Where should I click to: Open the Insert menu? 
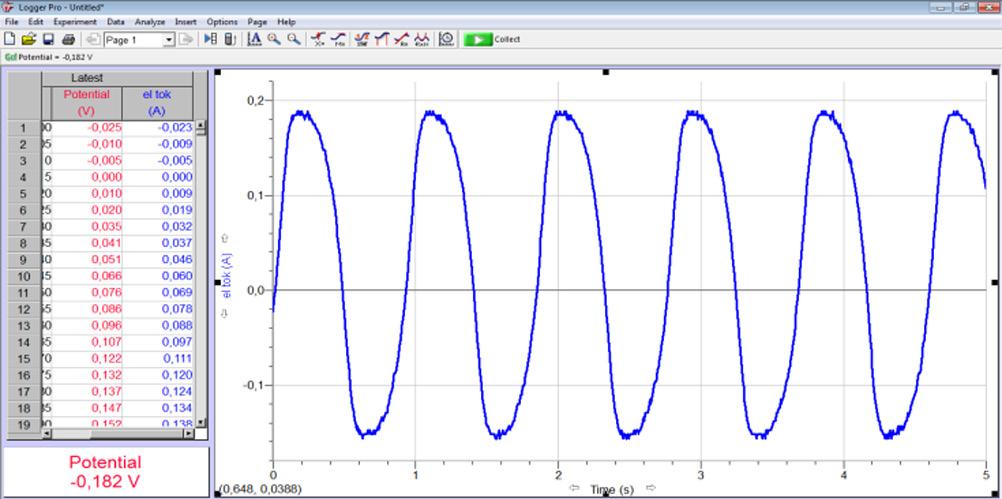click(x=186, y=21)
